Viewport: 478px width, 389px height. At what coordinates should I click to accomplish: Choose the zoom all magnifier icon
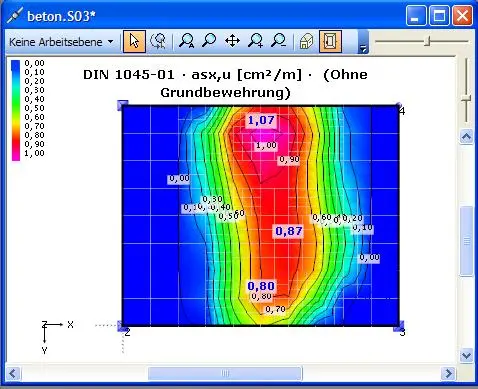tap(186, 42)
